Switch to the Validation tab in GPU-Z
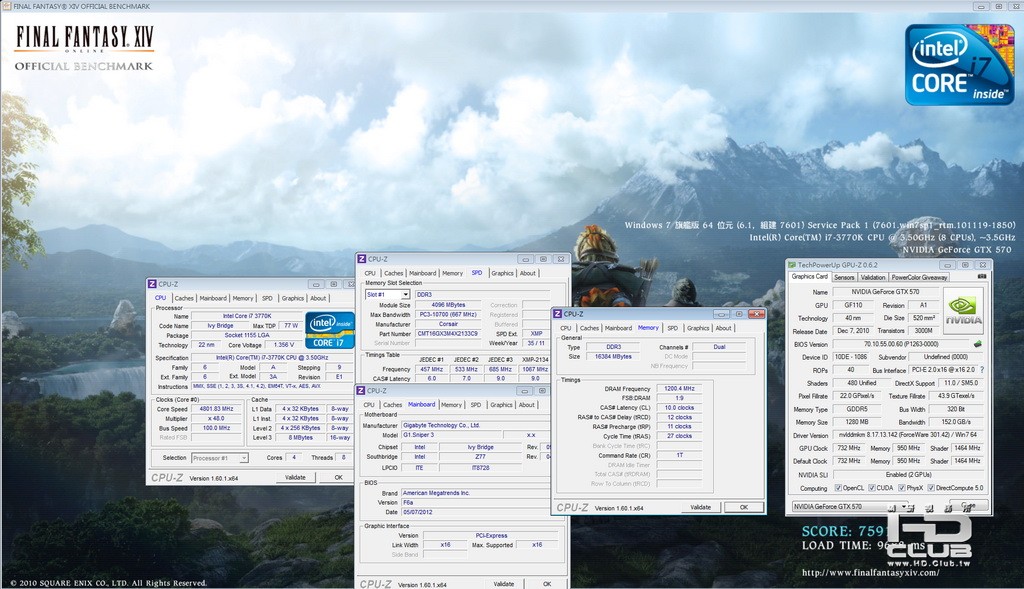 click(x=872, y=277)
